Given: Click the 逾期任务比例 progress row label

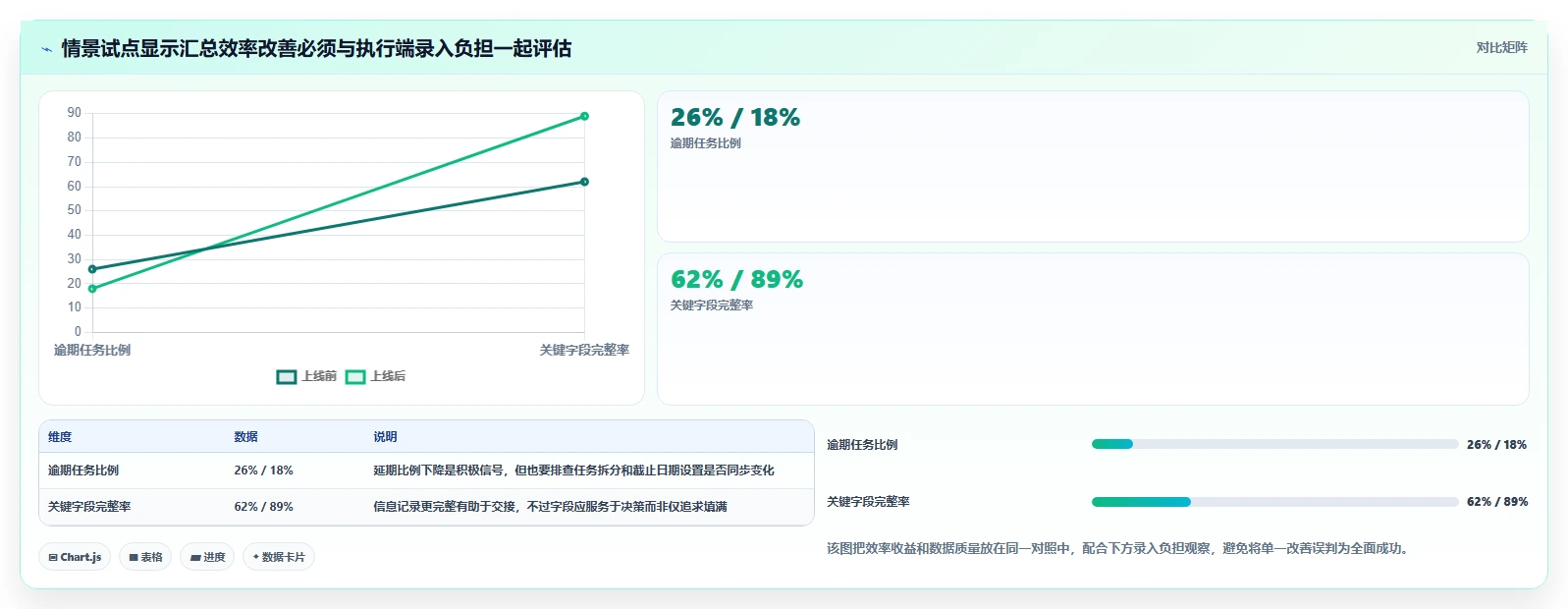Looking at the screenshot, I should (x=862, y=445).
